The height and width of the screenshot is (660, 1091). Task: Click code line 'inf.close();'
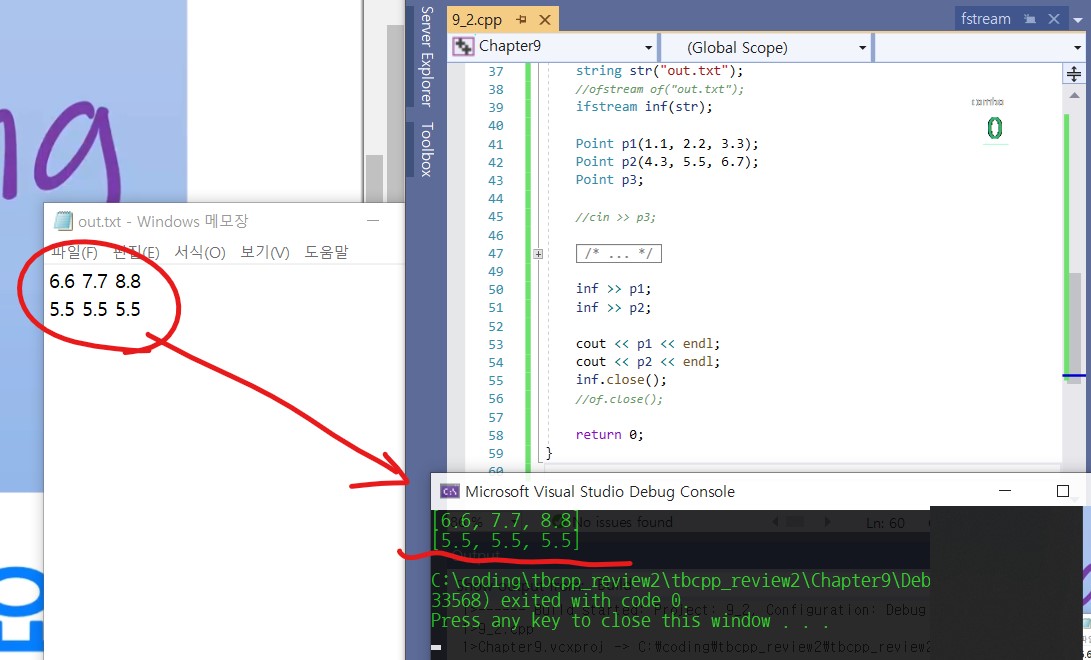(x=621, y=380)
